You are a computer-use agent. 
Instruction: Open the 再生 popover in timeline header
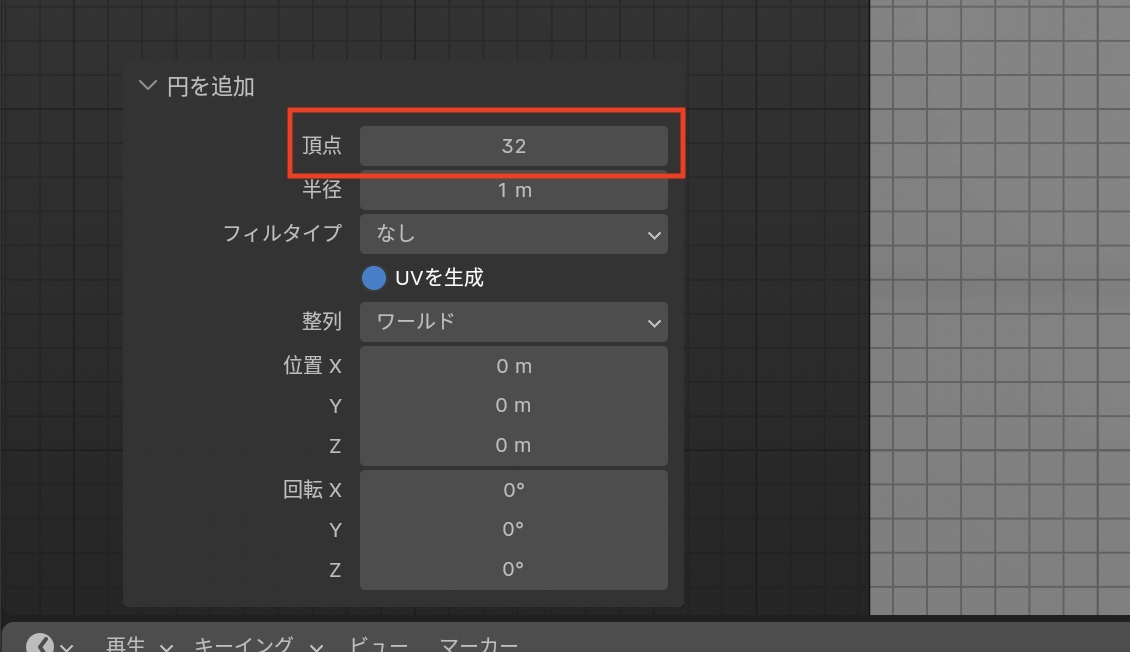tap(139, 645)
